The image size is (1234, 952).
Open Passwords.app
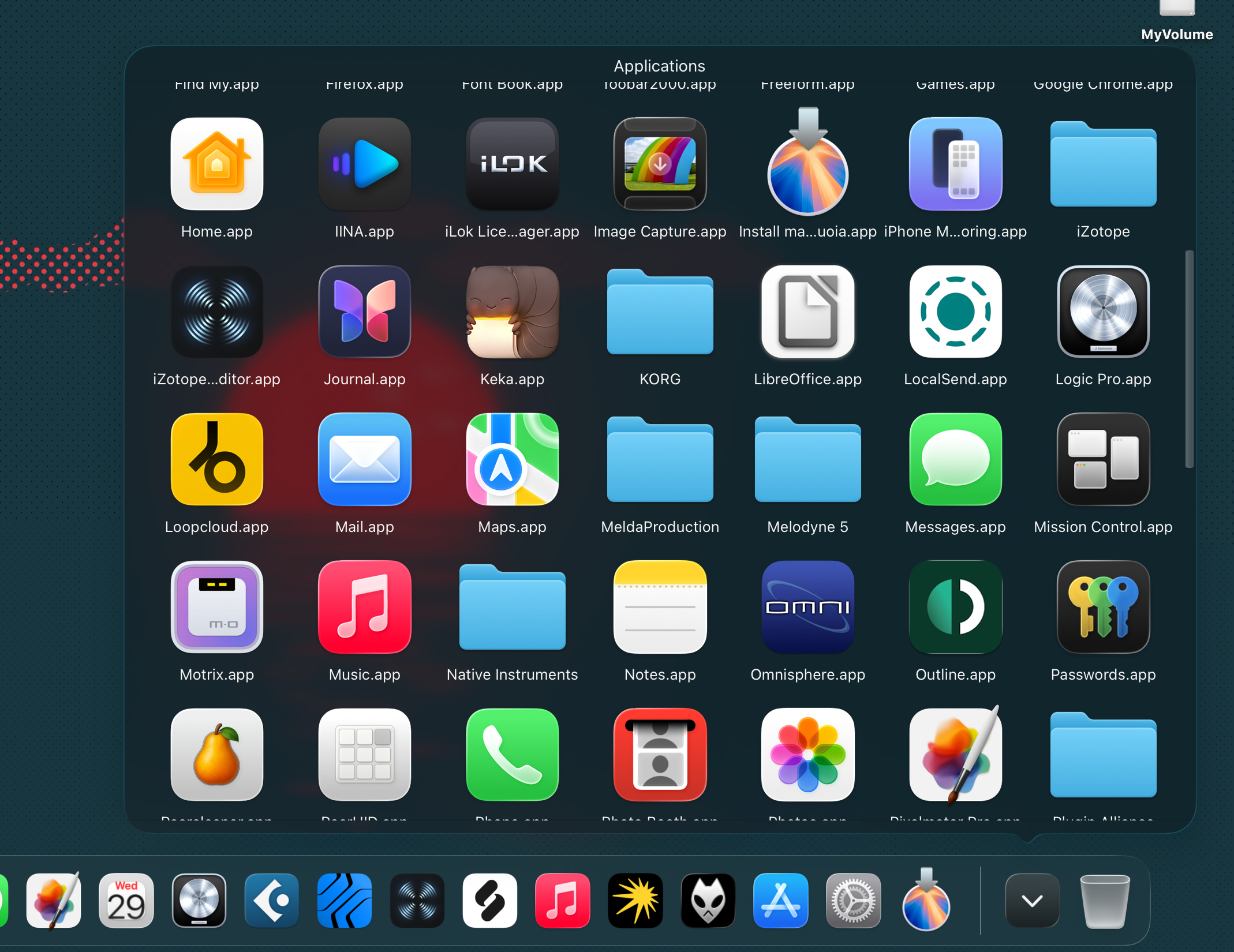pyautogui.click(x=1103, y=608)
